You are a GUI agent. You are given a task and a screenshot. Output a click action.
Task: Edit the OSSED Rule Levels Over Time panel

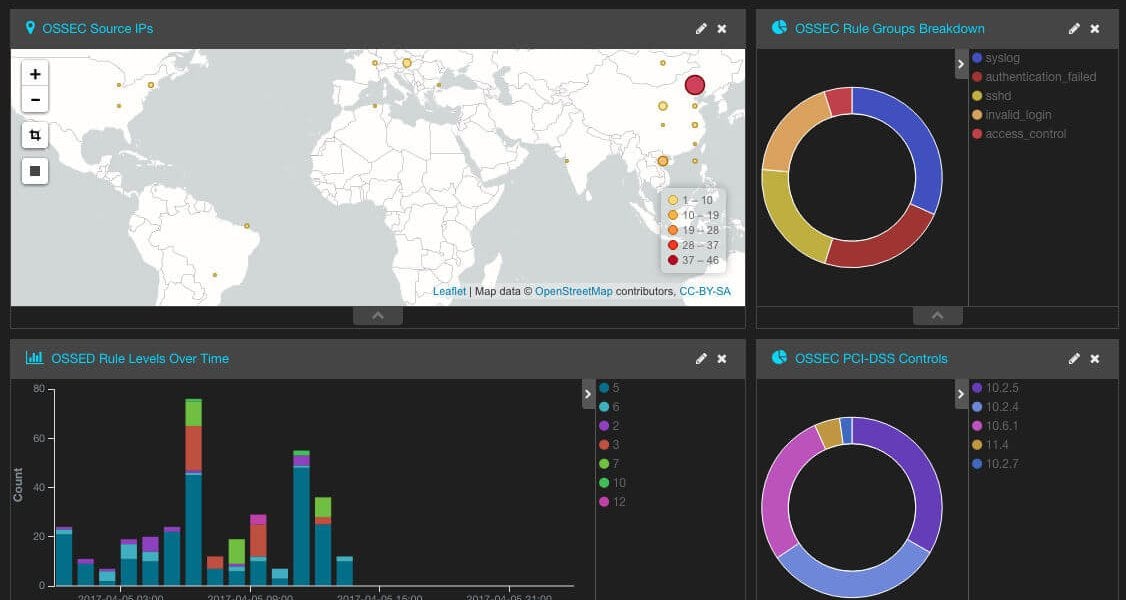[701, 359]
